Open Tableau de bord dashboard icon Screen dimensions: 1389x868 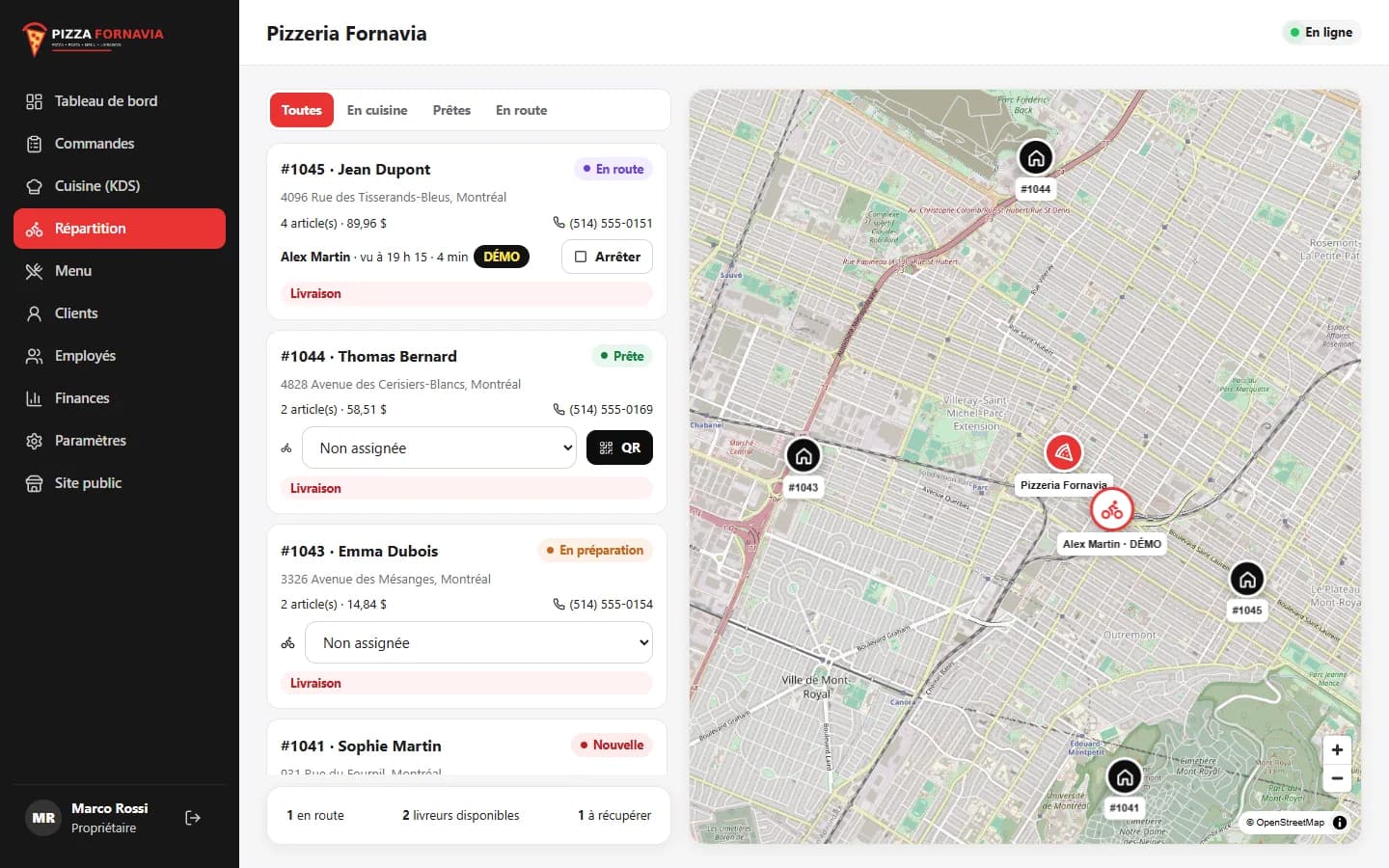coord(34,101)
